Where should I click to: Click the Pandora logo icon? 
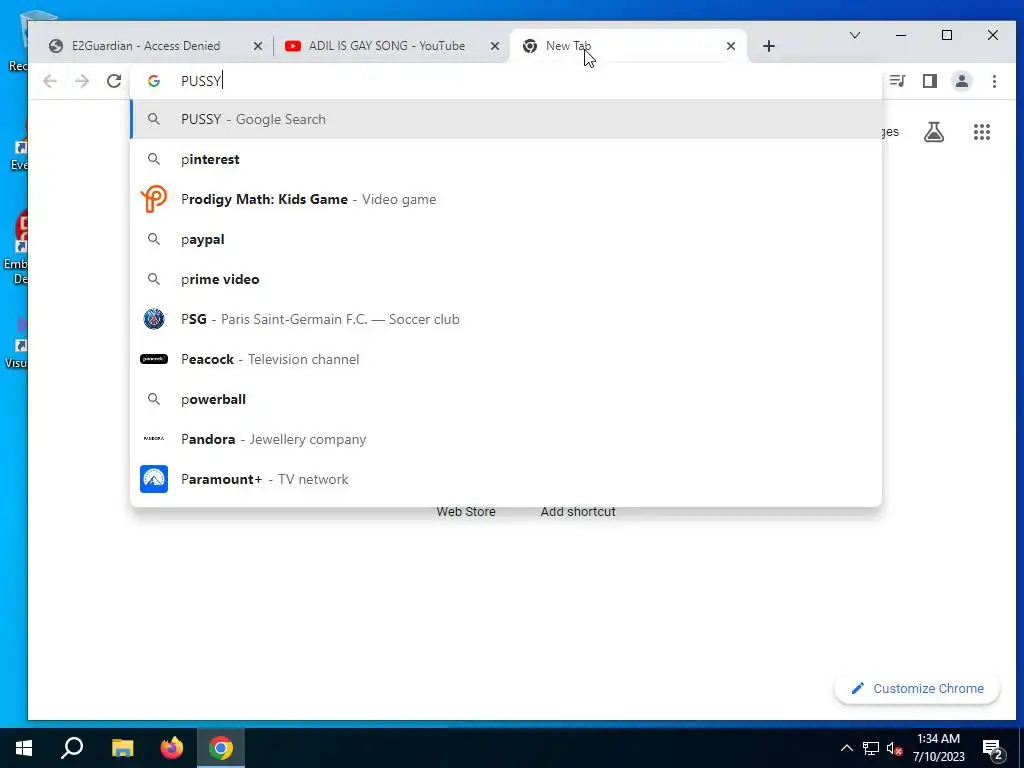point(154,439)
